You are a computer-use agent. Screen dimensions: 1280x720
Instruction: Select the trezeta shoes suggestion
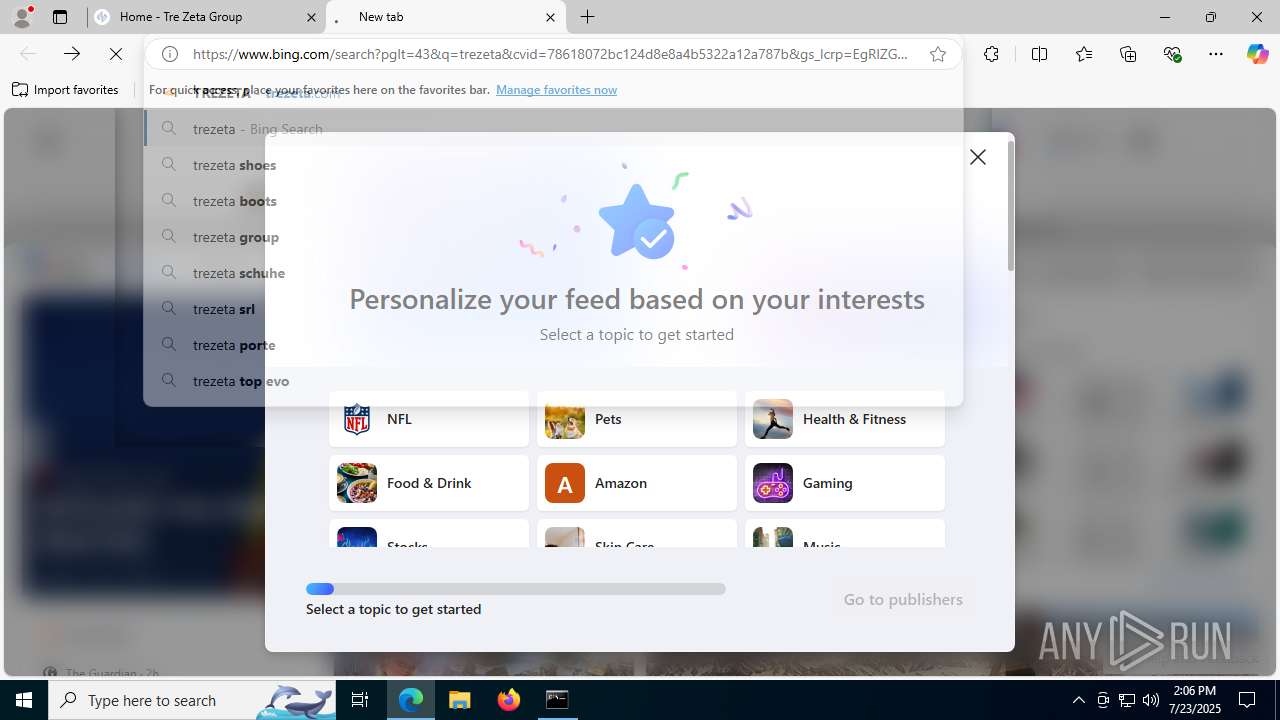click(553, 165)
